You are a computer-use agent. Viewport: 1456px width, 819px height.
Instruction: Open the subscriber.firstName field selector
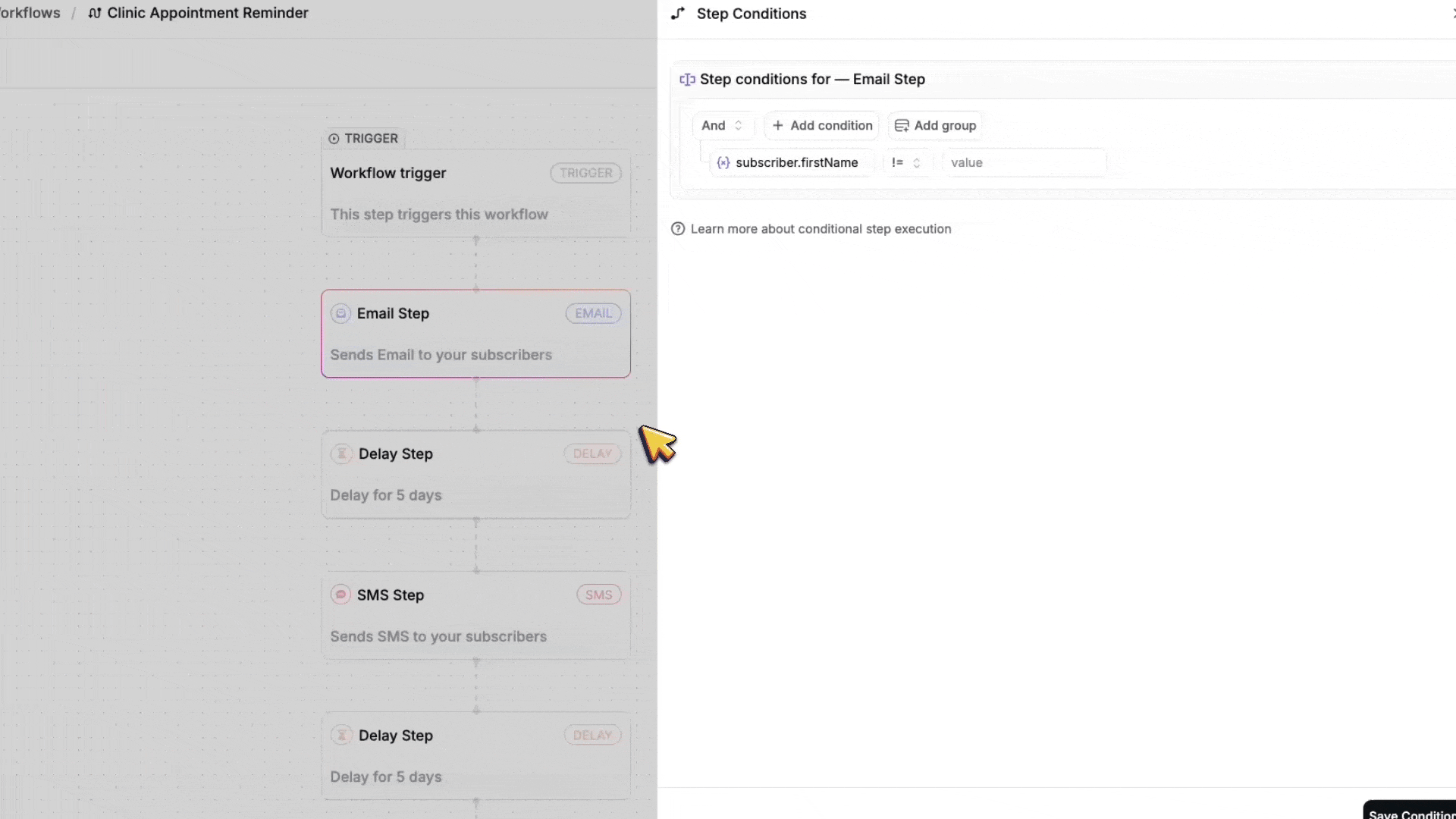point(795,162)
